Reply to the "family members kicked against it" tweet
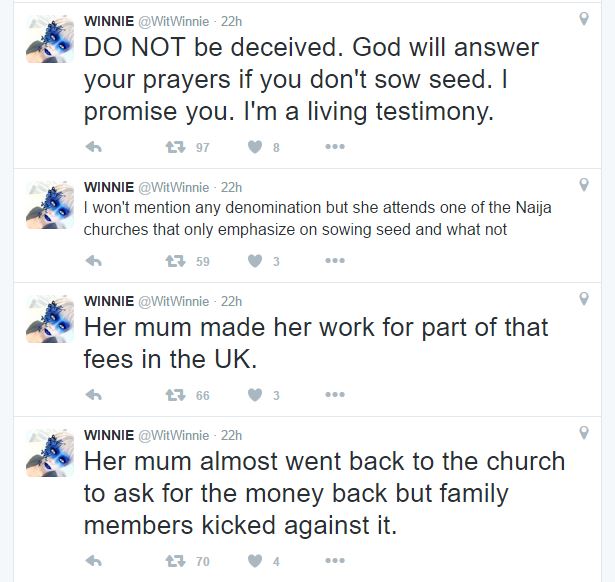 click(x=95, y=561)
